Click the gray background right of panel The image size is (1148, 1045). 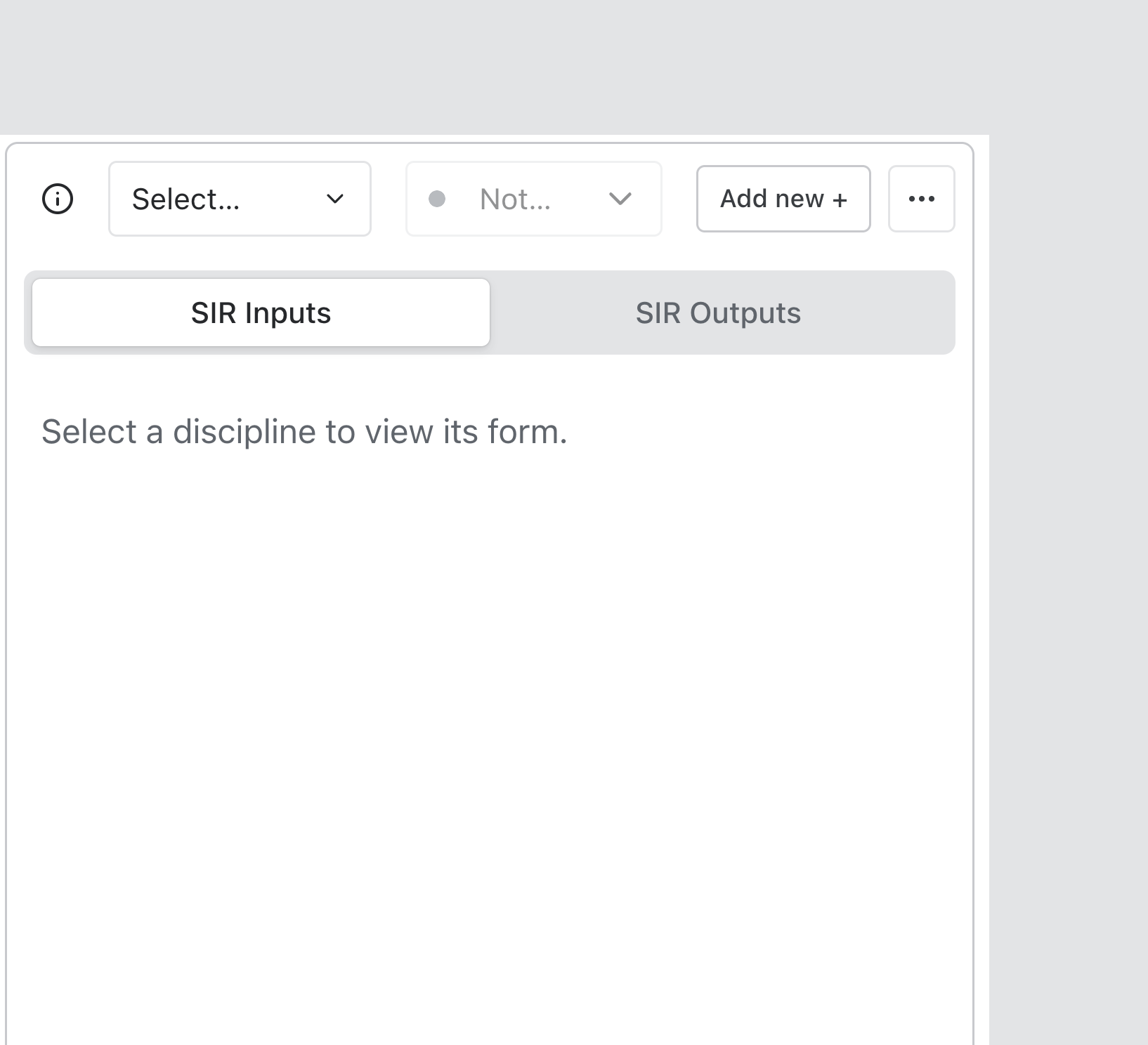tap(1068, 562)
